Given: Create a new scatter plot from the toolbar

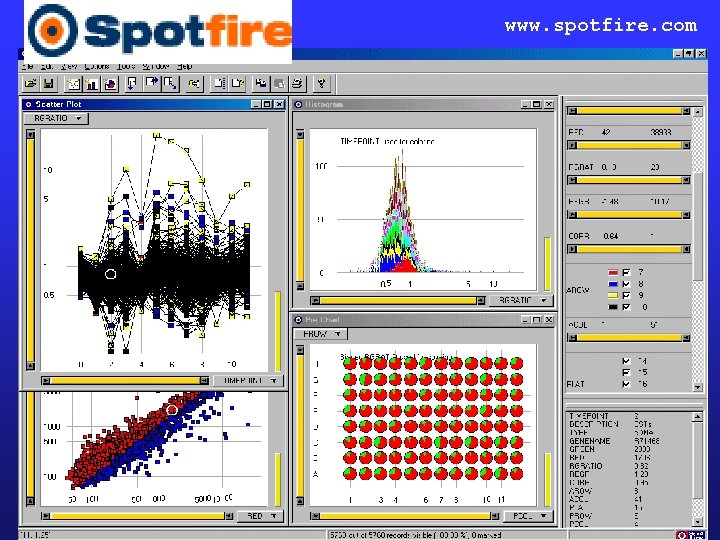Looking at the screenshot, I should click(x=73, y=84).
